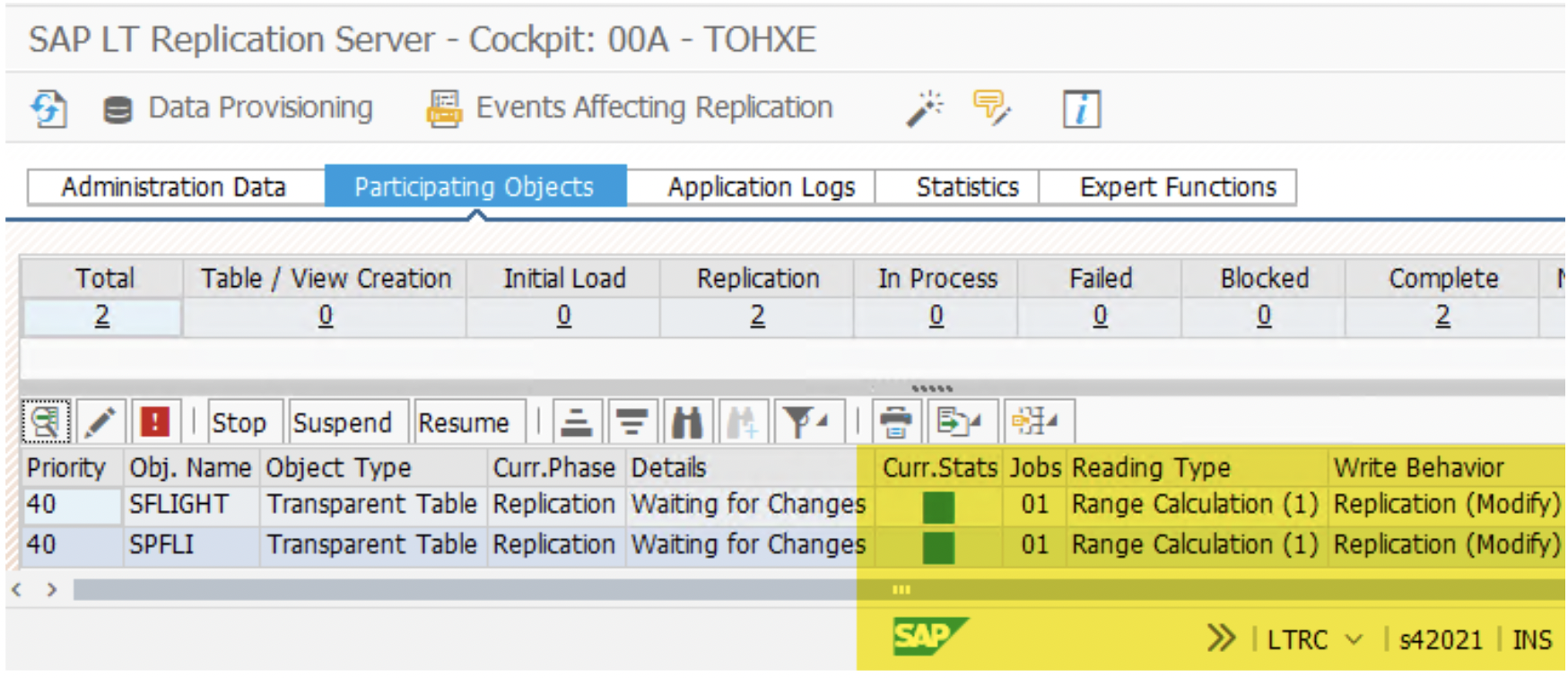Click the details (magnifier) icon in the table toolbar
1568x678 pixels.
[x=46, y=422]
